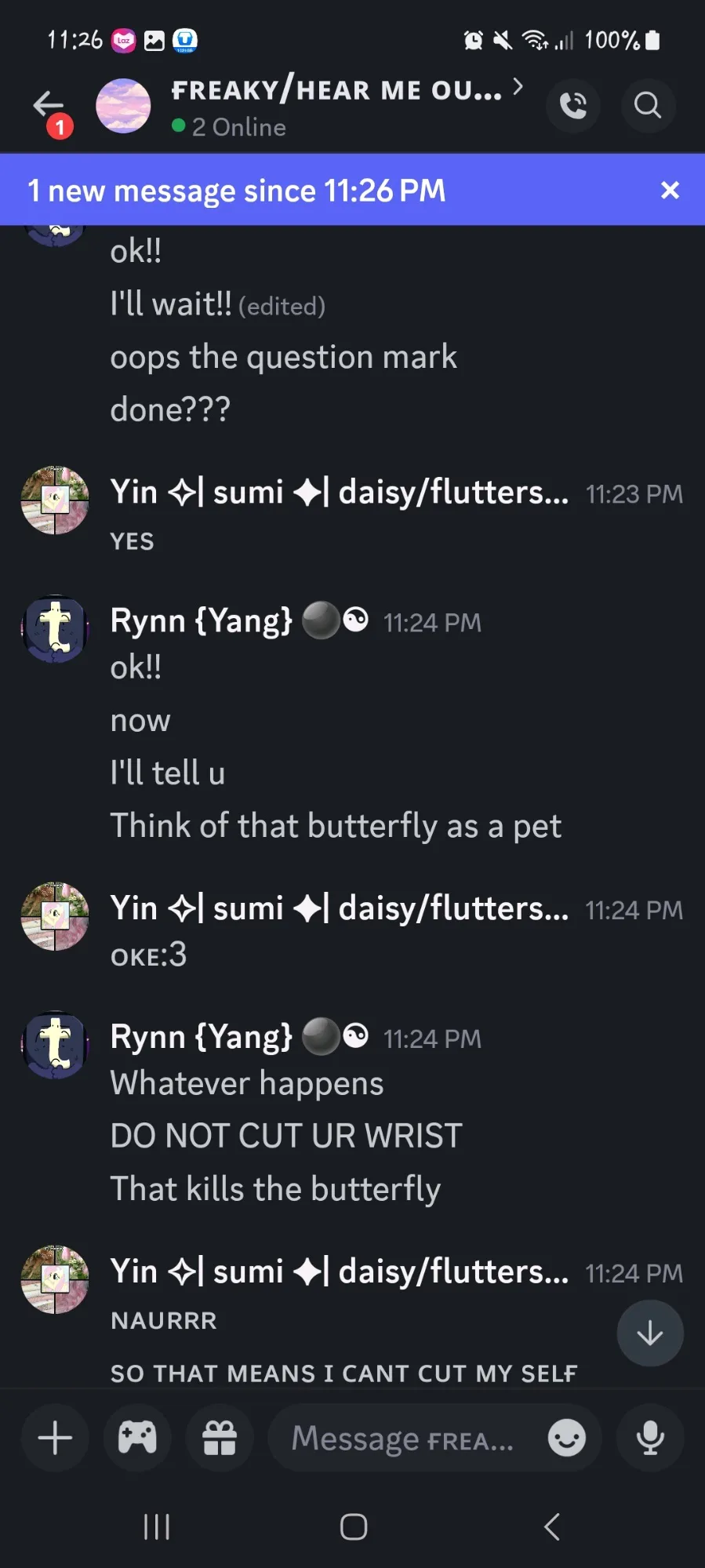Open the game controller apps icon

pos(137,1438)
